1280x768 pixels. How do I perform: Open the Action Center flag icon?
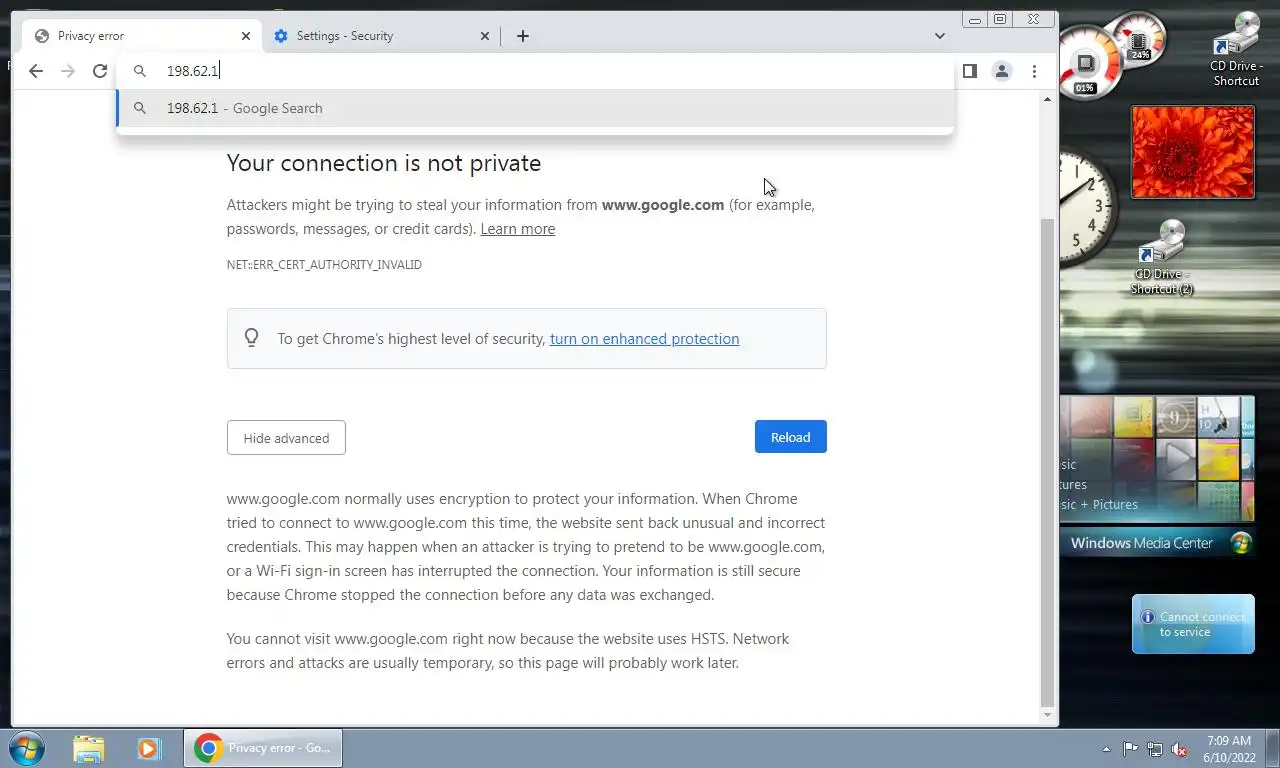[x=1130, y=748]
